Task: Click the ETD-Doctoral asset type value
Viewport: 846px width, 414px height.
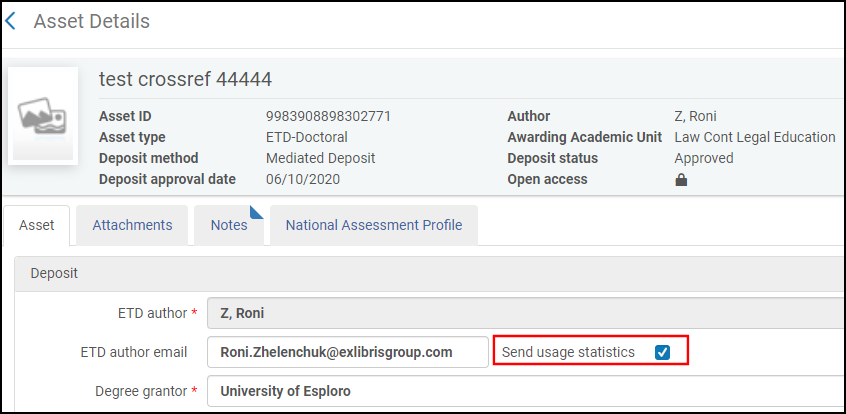Action: coord(306,137)
